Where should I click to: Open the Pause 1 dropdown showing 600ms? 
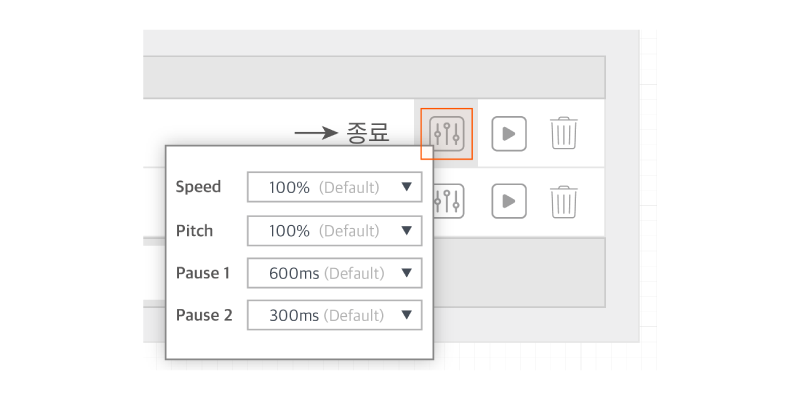pos(334,273)
